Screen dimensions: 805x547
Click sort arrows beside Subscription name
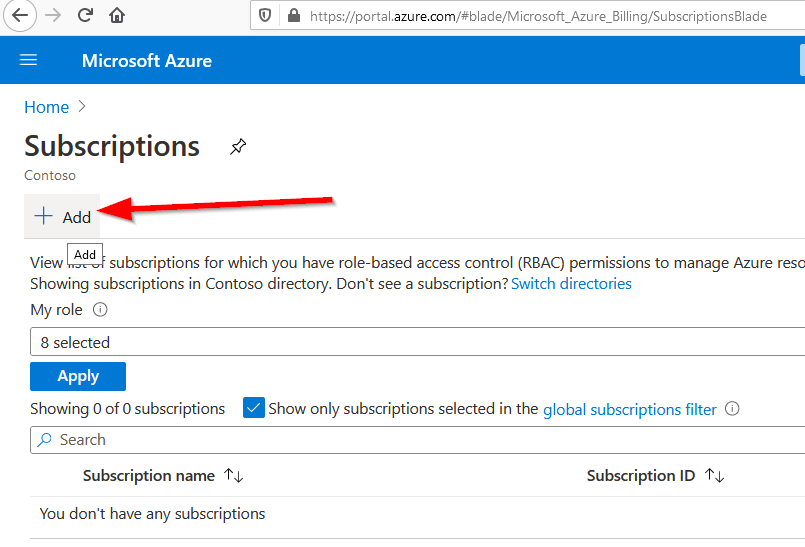click(234, 476)
